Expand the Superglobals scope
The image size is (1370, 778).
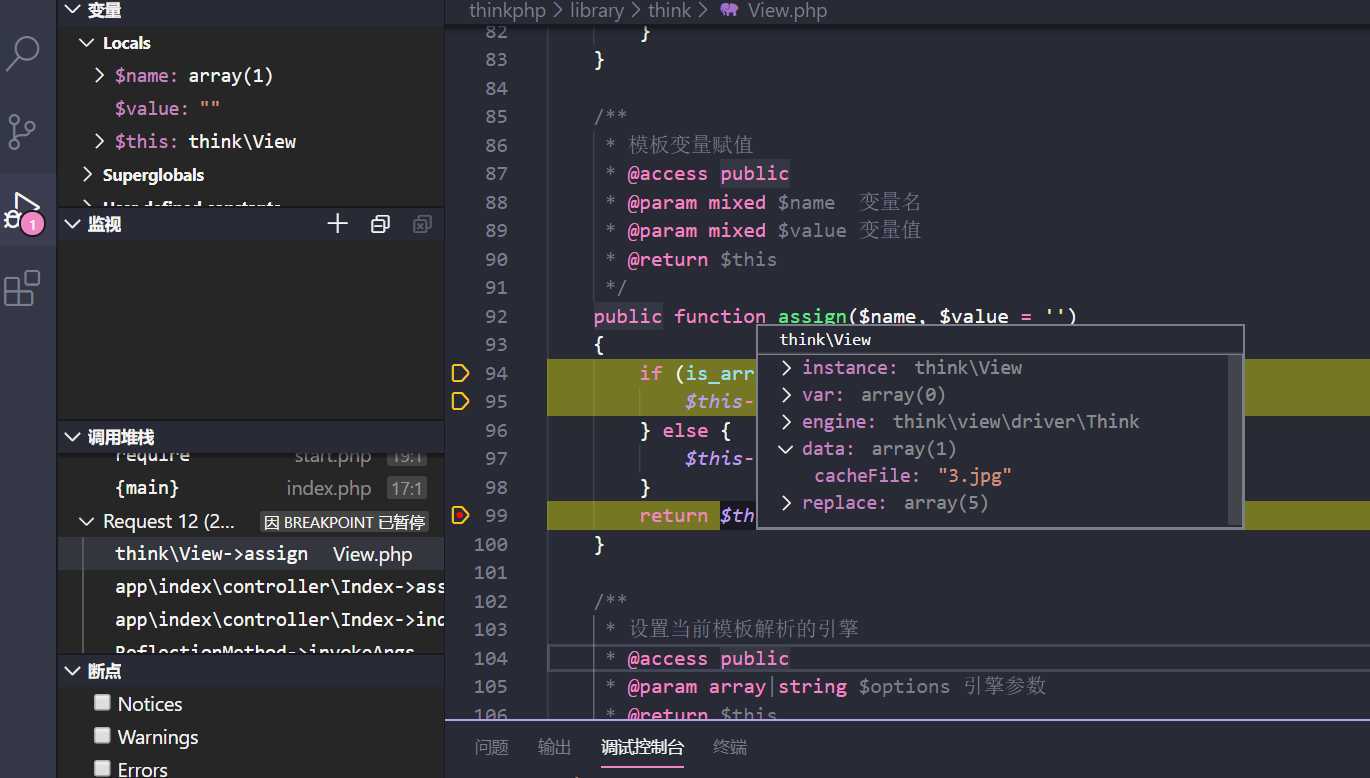point(87,174)
